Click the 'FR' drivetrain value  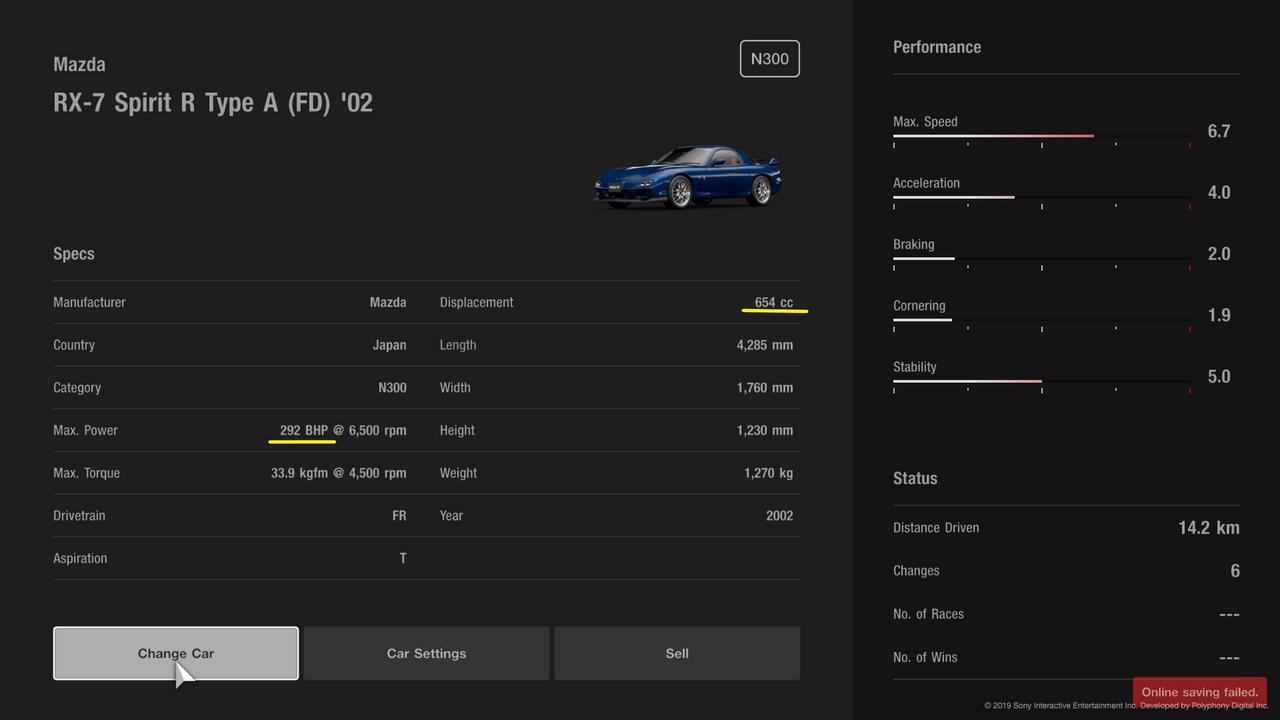(399, 516)
